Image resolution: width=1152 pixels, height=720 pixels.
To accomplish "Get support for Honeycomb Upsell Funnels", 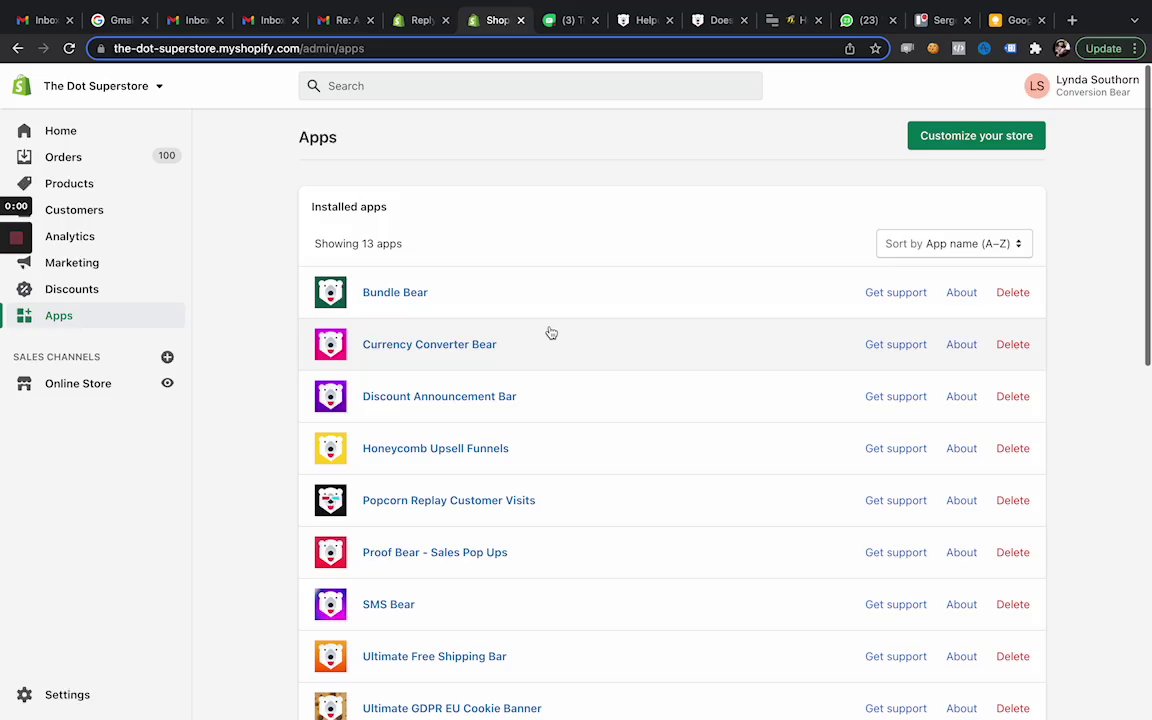I will (896, 448).
